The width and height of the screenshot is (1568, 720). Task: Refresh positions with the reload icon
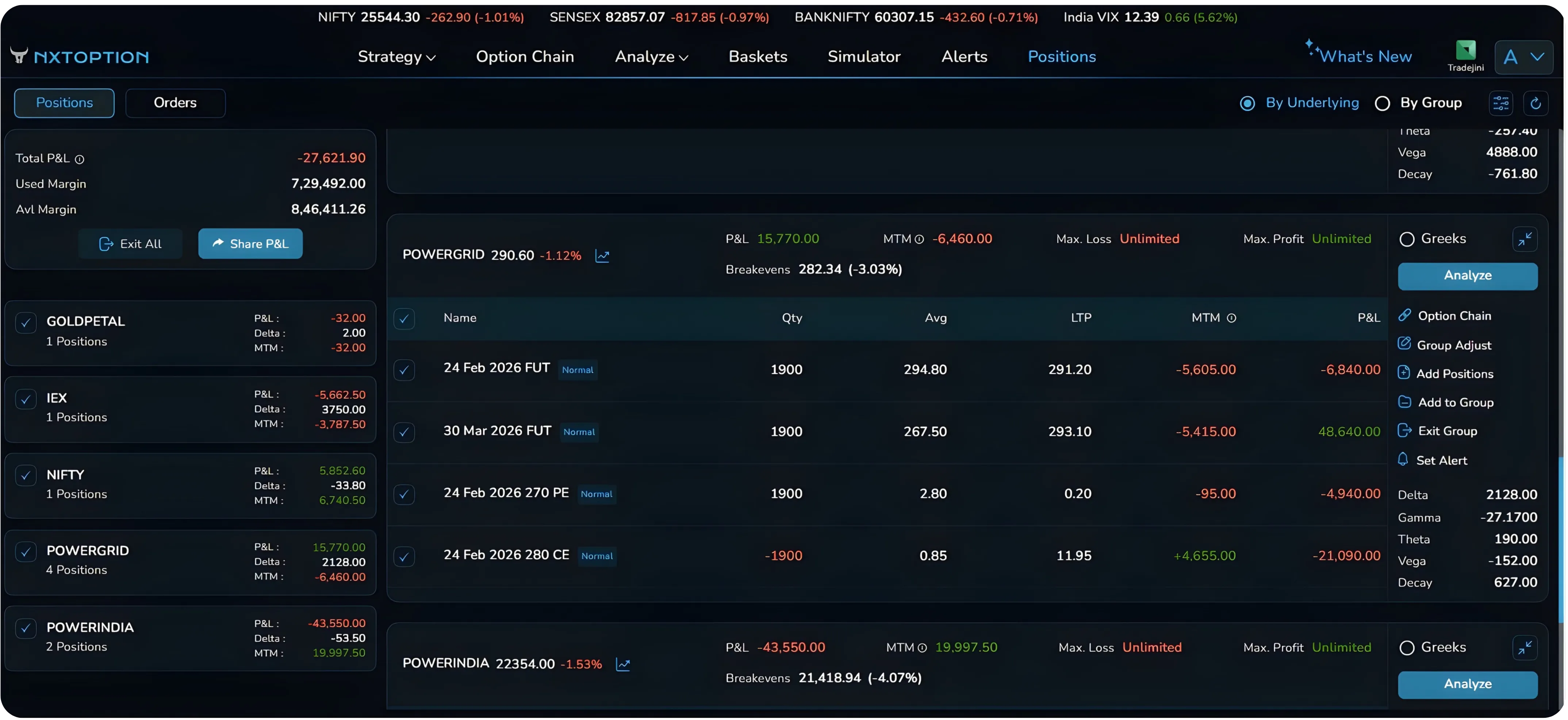pos(1536,103)
